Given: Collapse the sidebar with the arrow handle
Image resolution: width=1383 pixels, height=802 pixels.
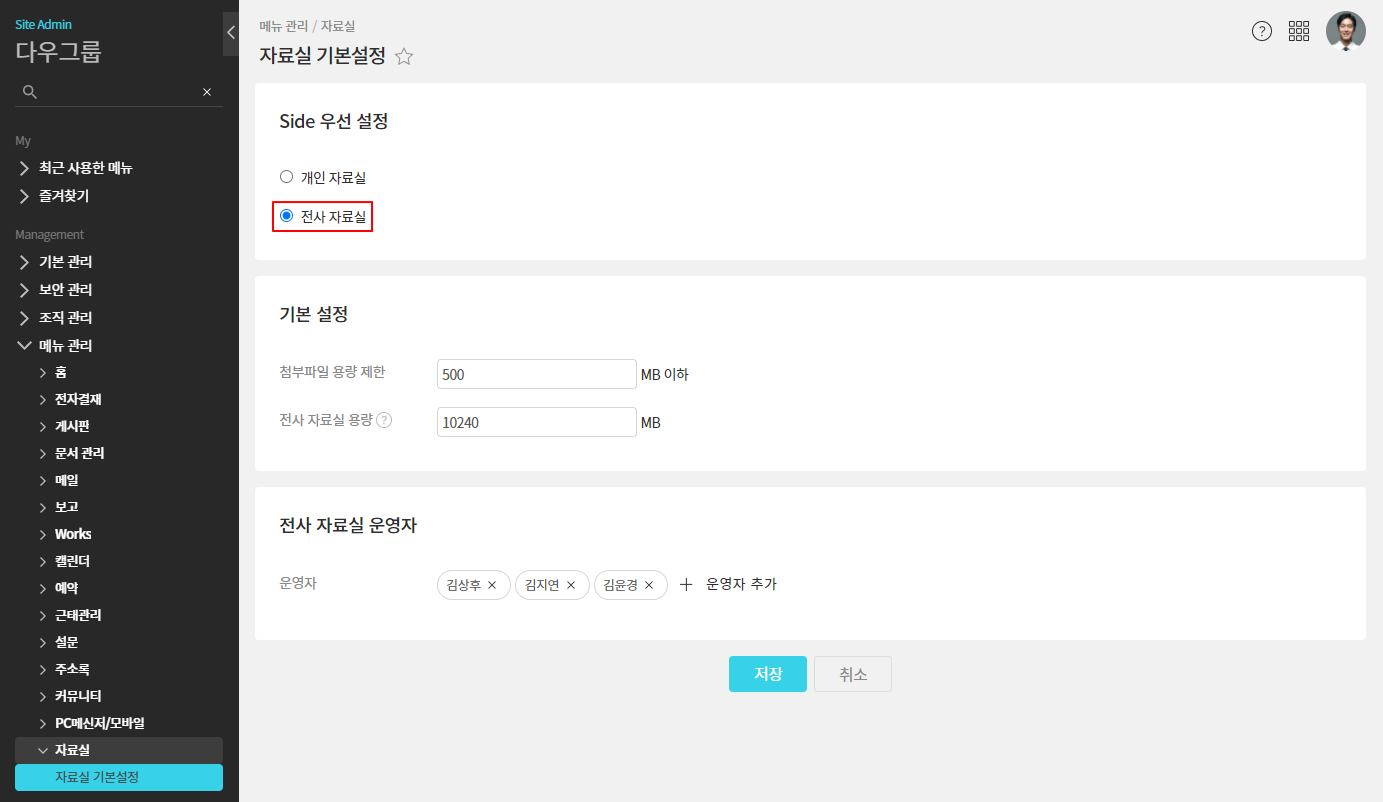Looking at the screenshot, I should pos(231,33).
